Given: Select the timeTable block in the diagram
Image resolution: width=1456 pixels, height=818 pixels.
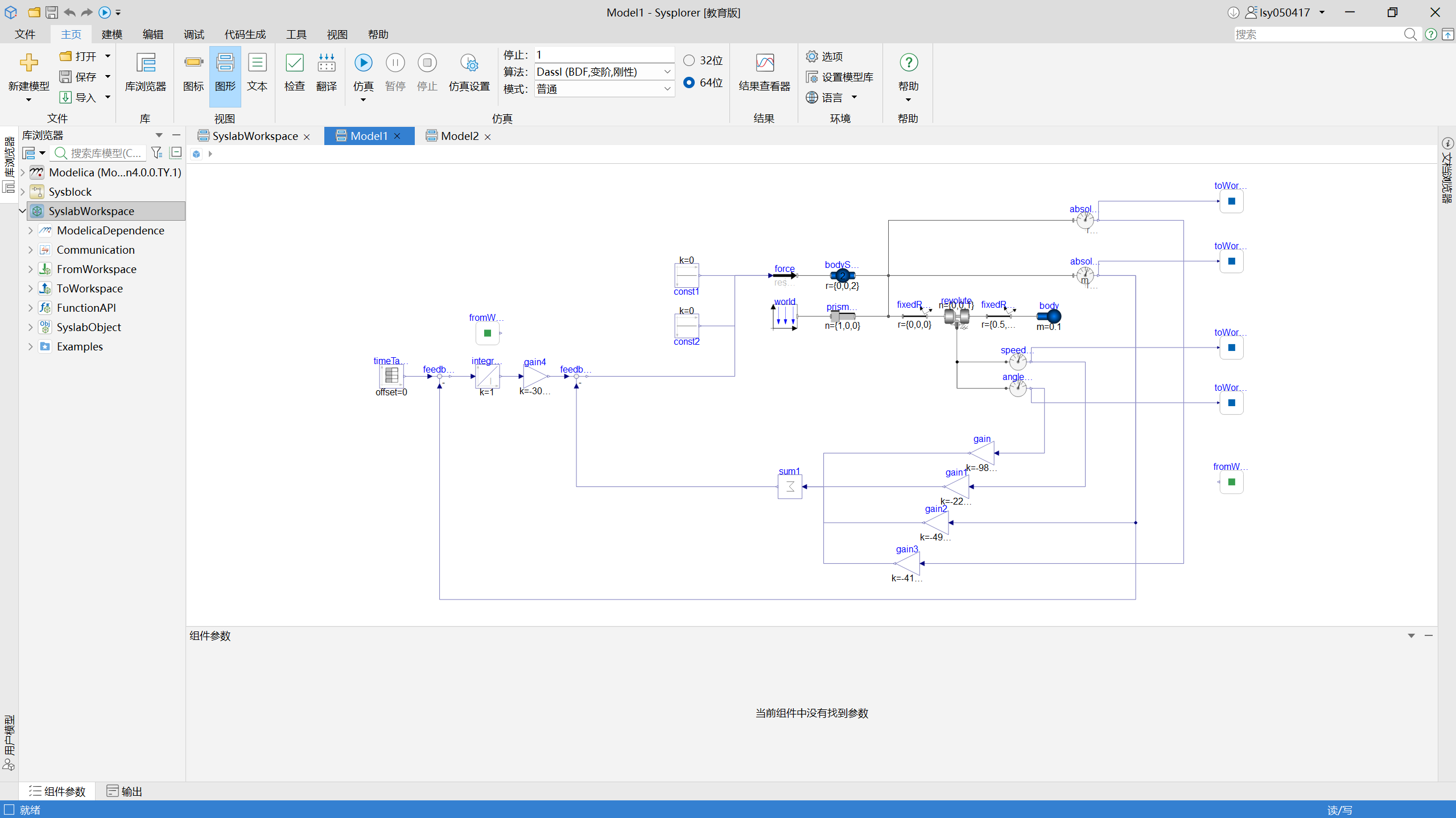Looking at the screenshot, I should click(391, 375).
